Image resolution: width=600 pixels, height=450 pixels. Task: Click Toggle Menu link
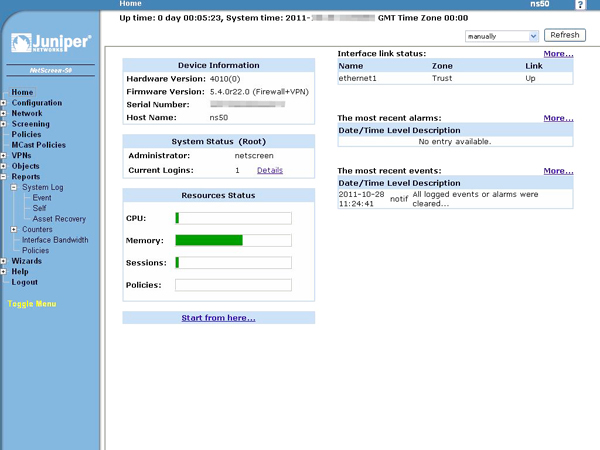tap(32, 304)
